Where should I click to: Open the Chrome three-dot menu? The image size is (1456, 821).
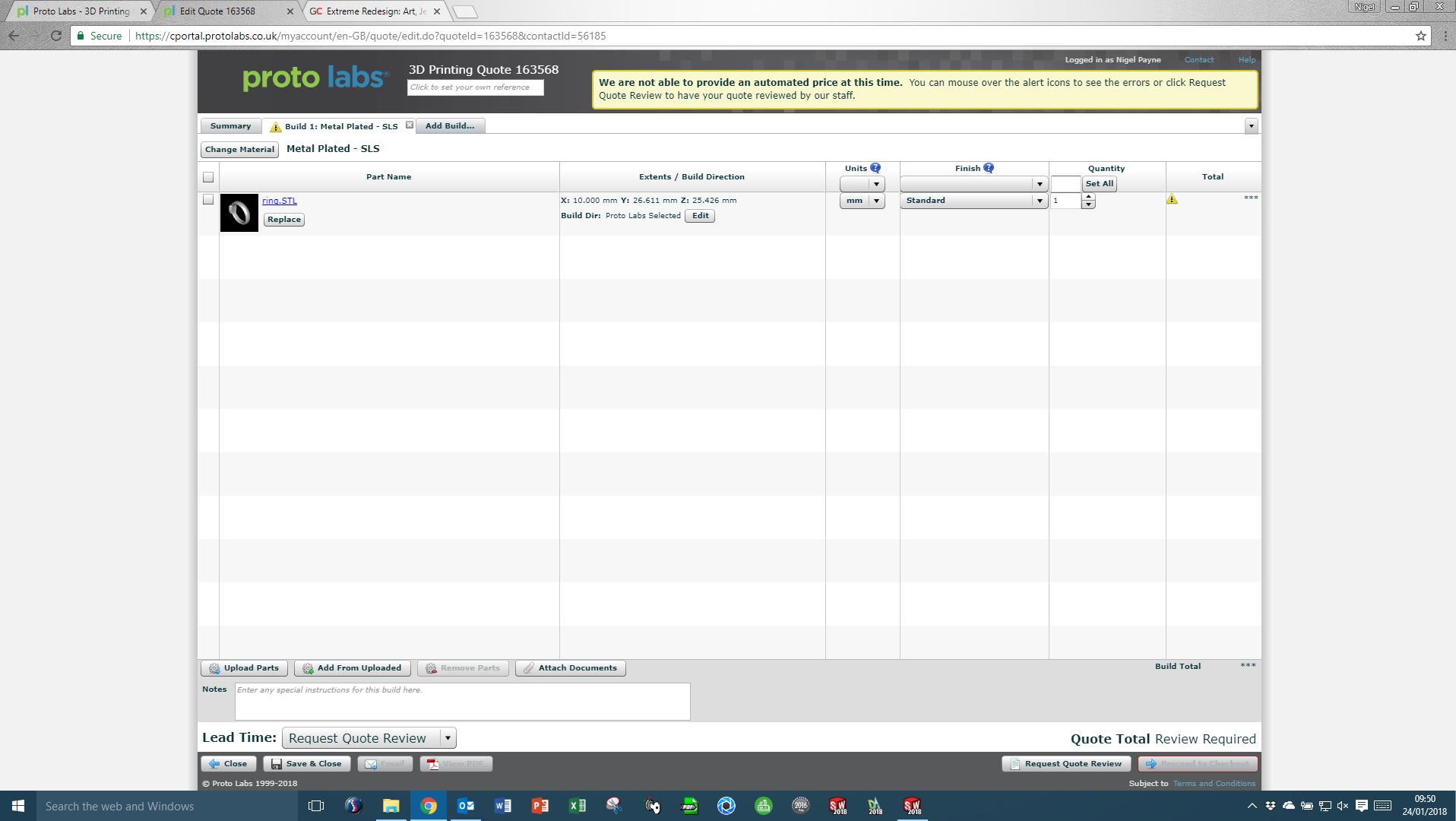pyautogui.click(x=1445, y=36)
